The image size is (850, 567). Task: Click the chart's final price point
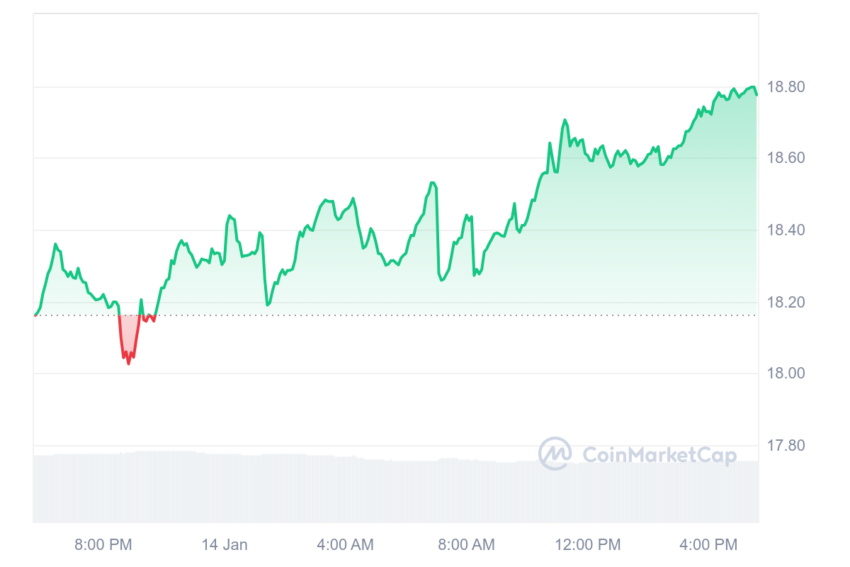coord(757,95)
